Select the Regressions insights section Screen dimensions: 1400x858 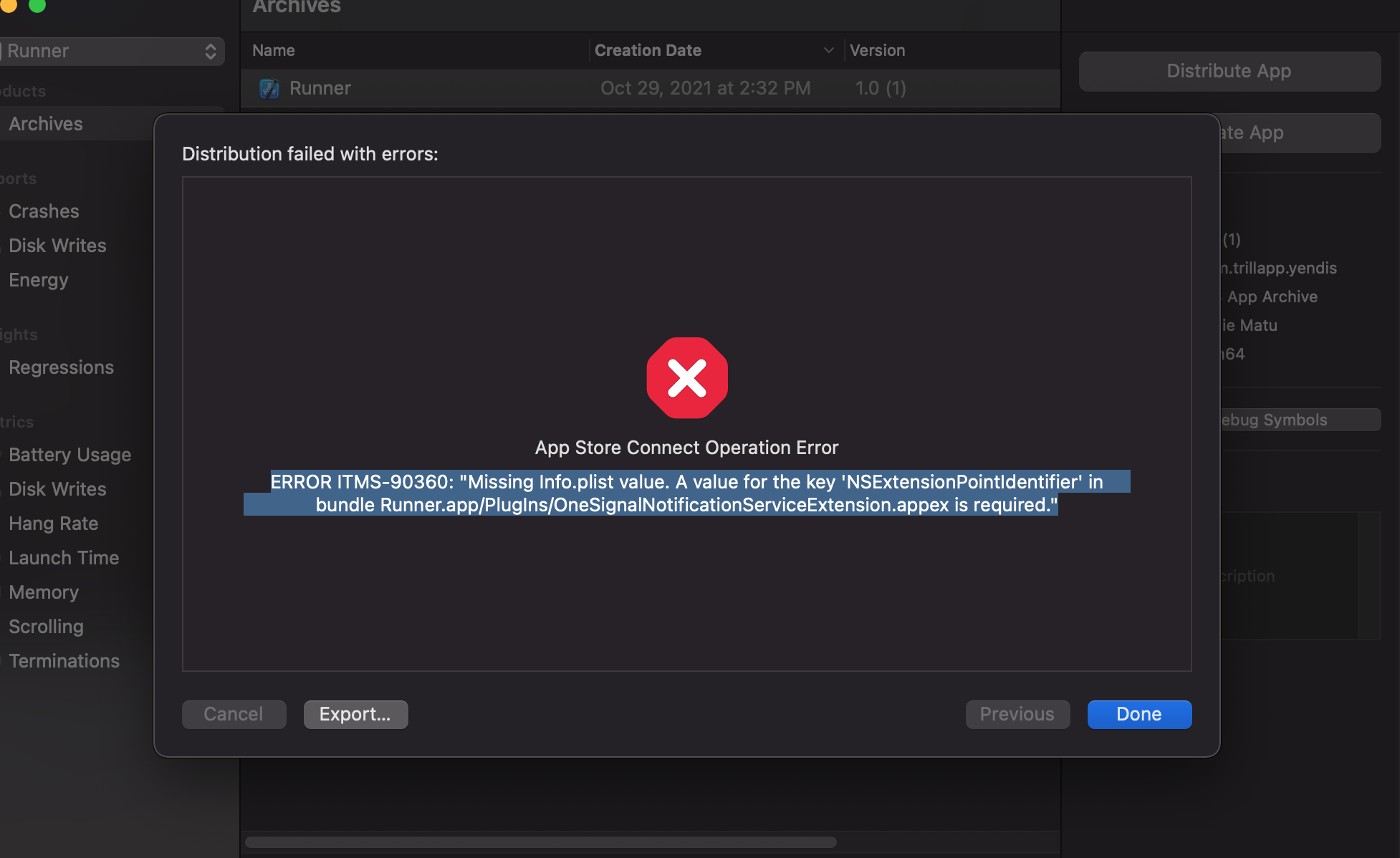point(61,366)
